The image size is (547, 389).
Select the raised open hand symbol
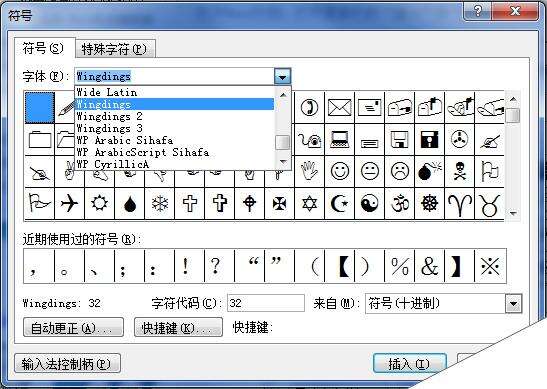point(309,171)
